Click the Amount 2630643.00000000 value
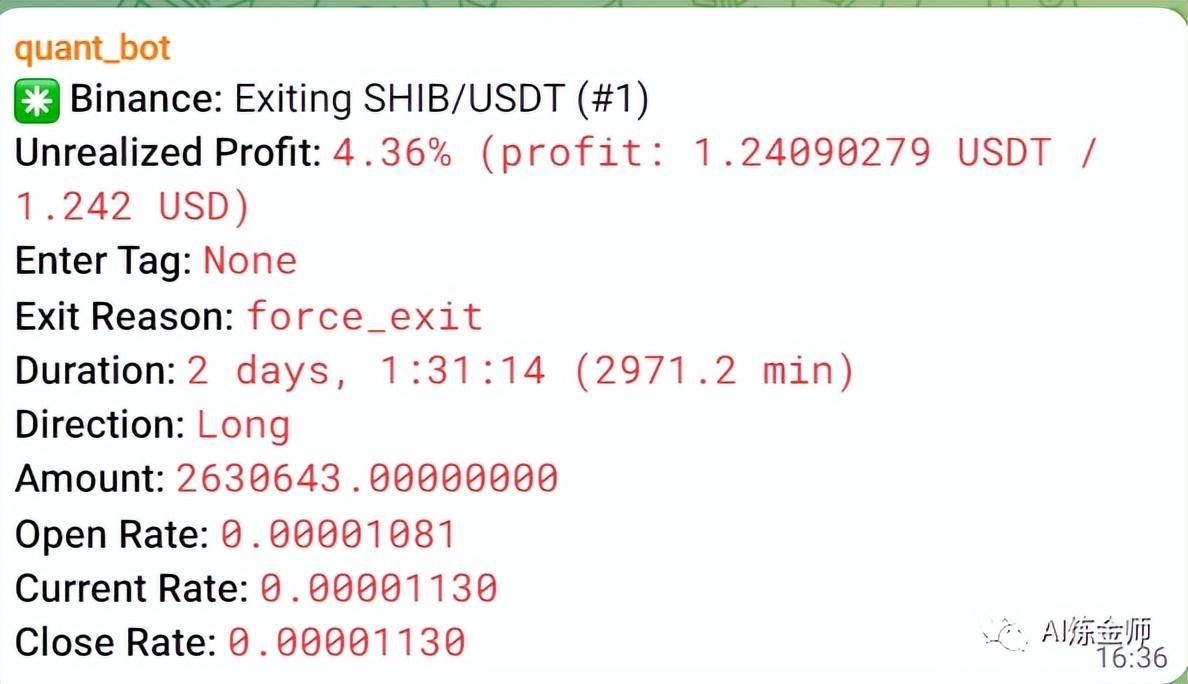 click(x=367, y=479)
